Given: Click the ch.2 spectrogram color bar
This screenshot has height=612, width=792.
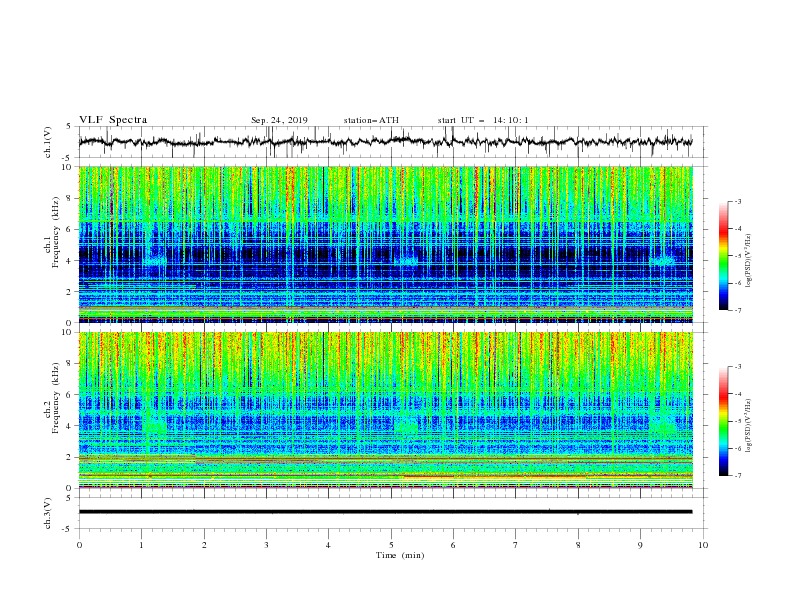Looking at the screenshot, I should [x=723, y=421].
